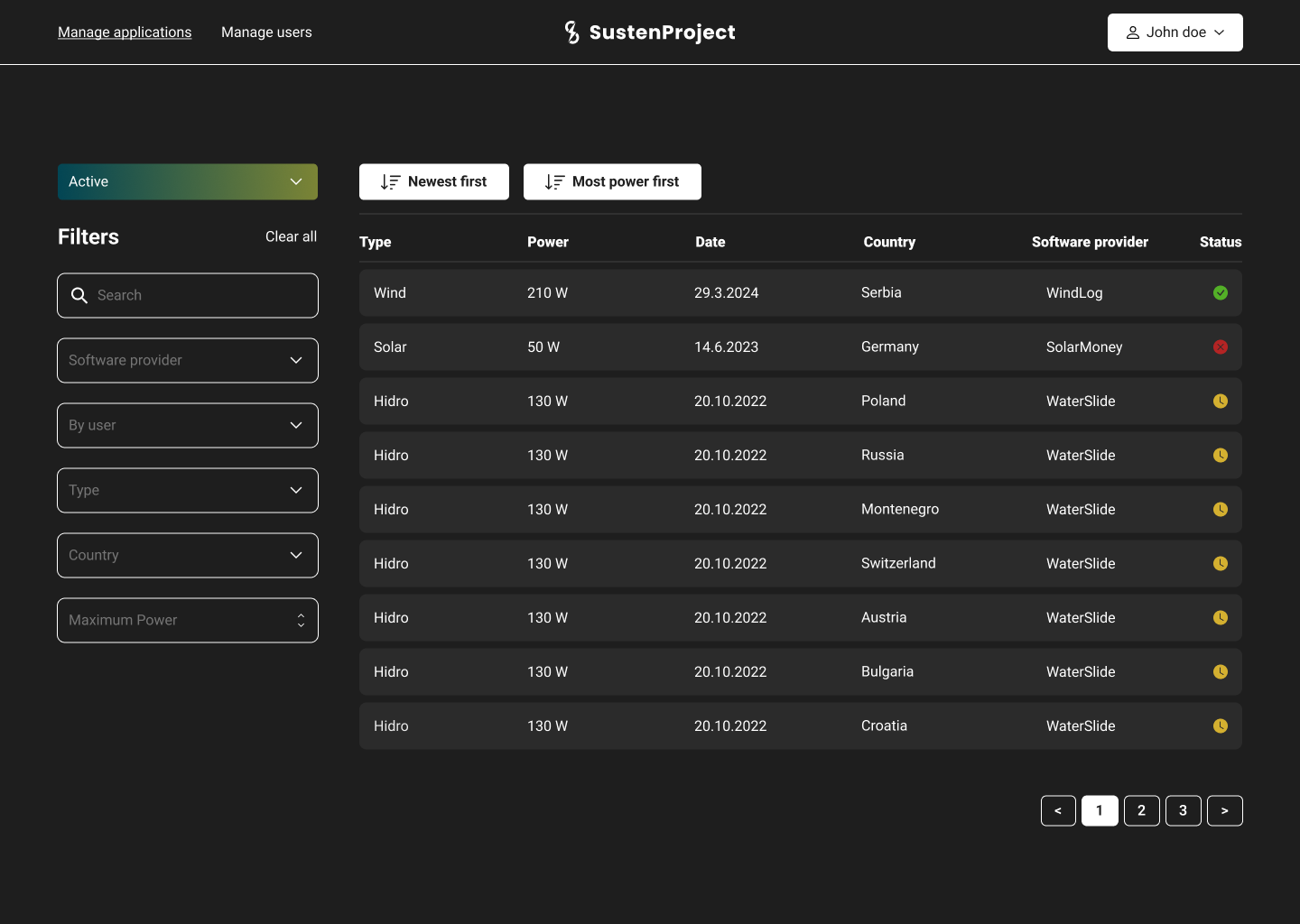
Task: Click the green approved status icon for Serbia
Action: pyautogui.click(x=1220, y=293)
